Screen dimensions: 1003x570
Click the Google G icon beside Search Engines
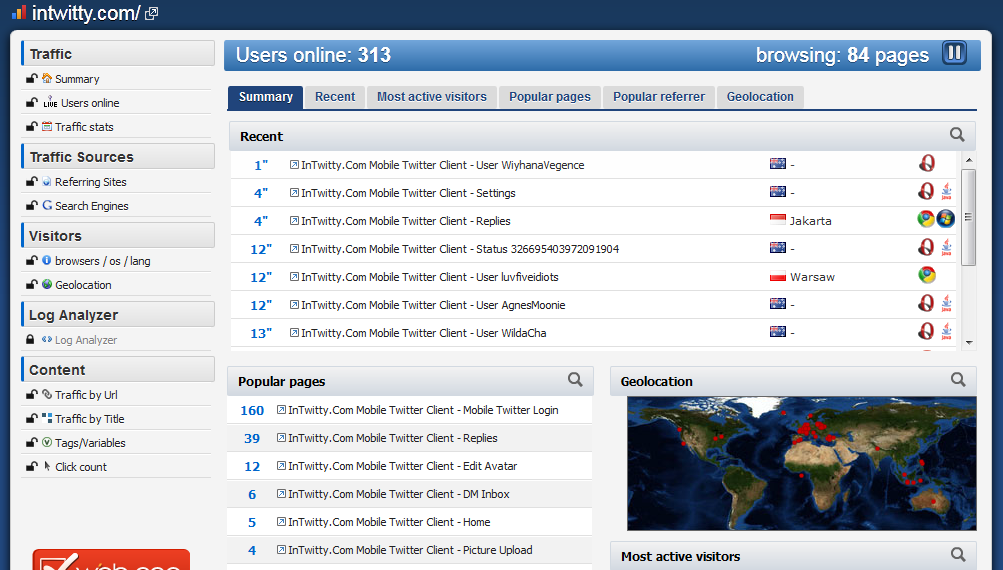47,205
